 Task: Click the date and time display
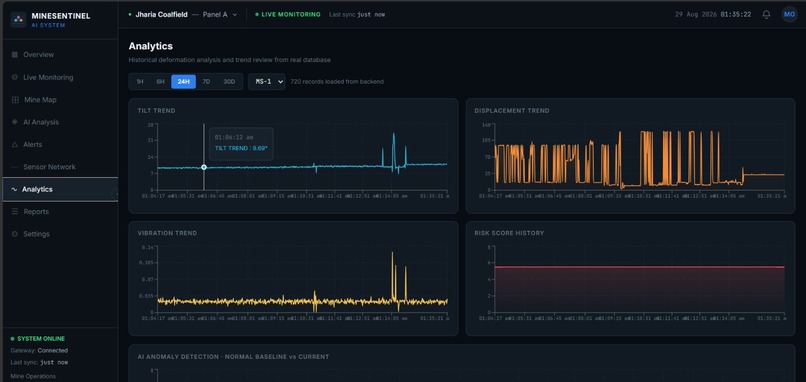point(713,15)
